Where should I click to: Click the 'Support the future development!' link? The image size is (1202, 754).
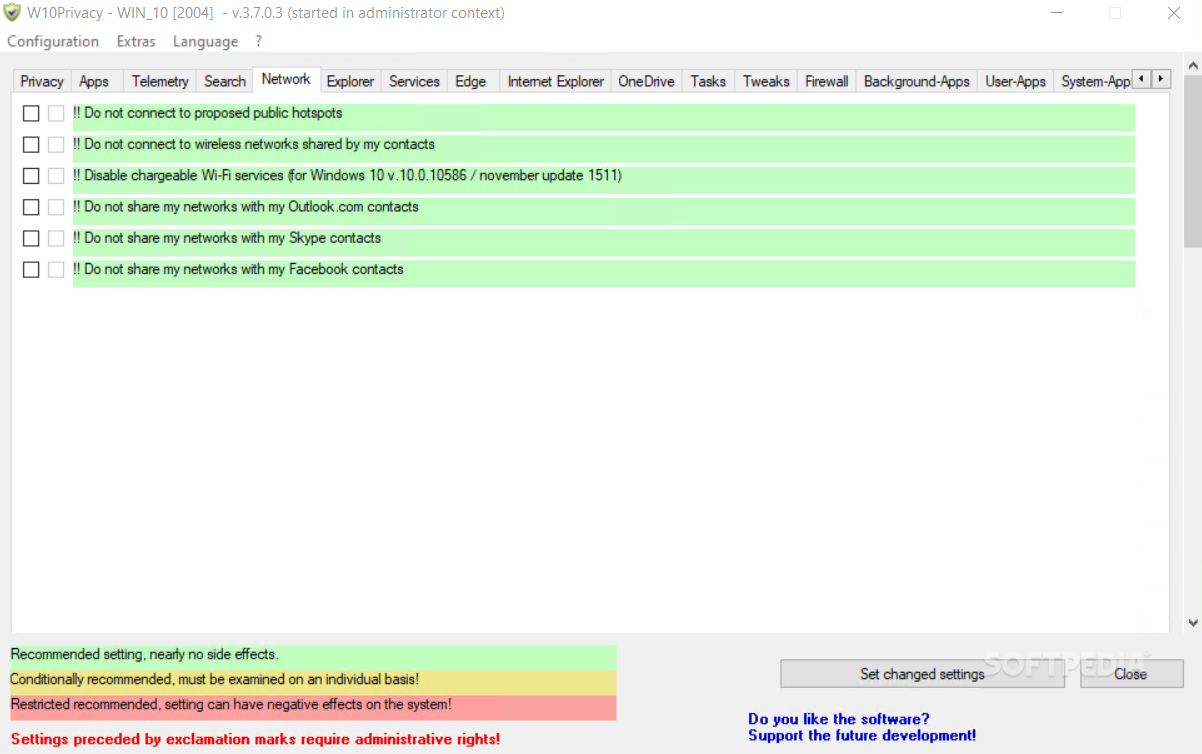click(861, 735)
